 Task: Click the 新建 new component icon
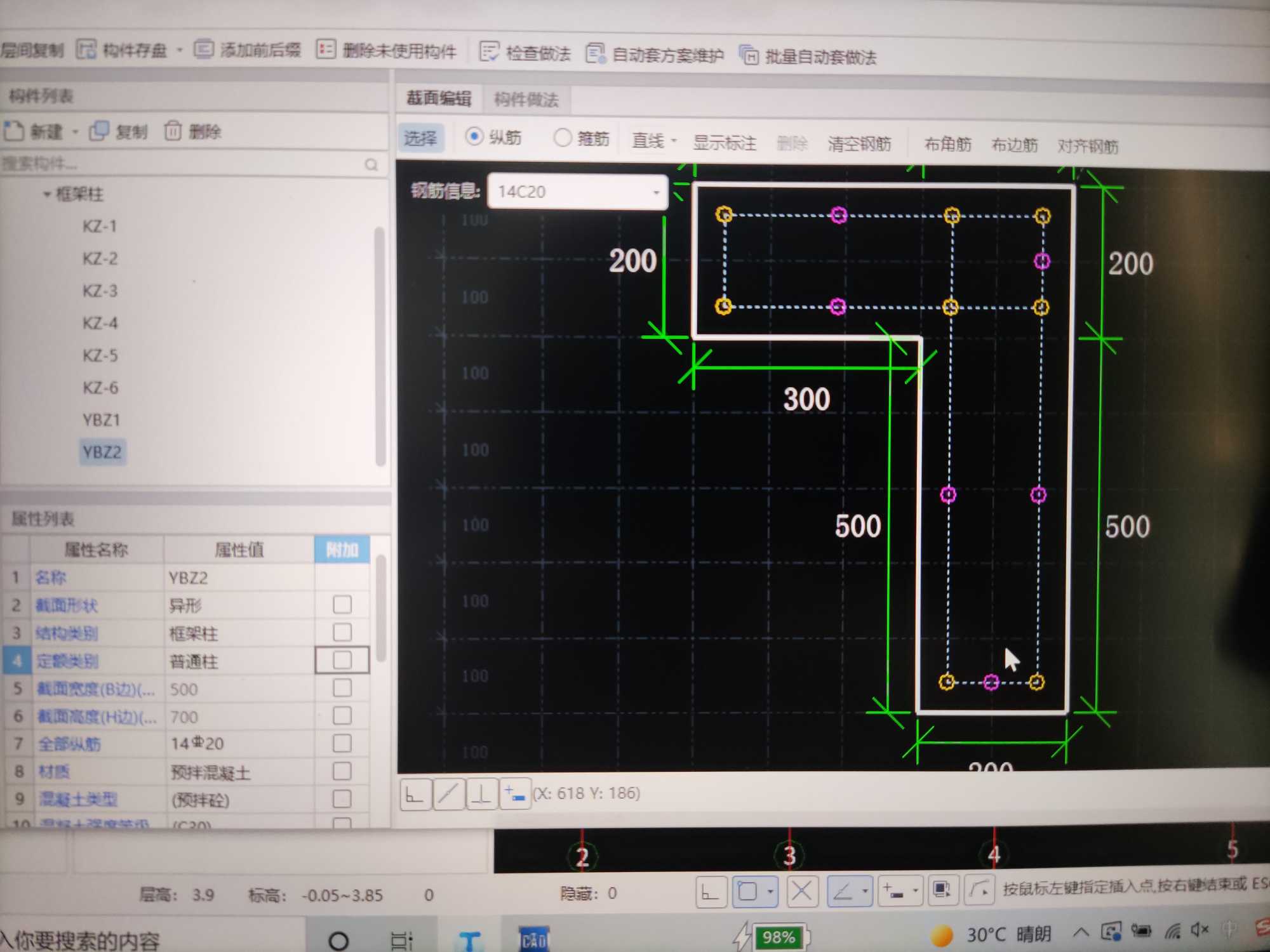click(14, 131)
